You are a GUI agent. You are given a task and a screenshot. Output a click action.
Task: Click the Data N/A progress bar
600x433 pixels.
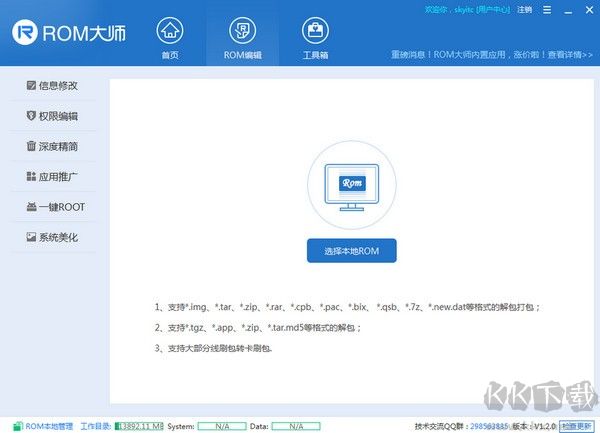296,426
